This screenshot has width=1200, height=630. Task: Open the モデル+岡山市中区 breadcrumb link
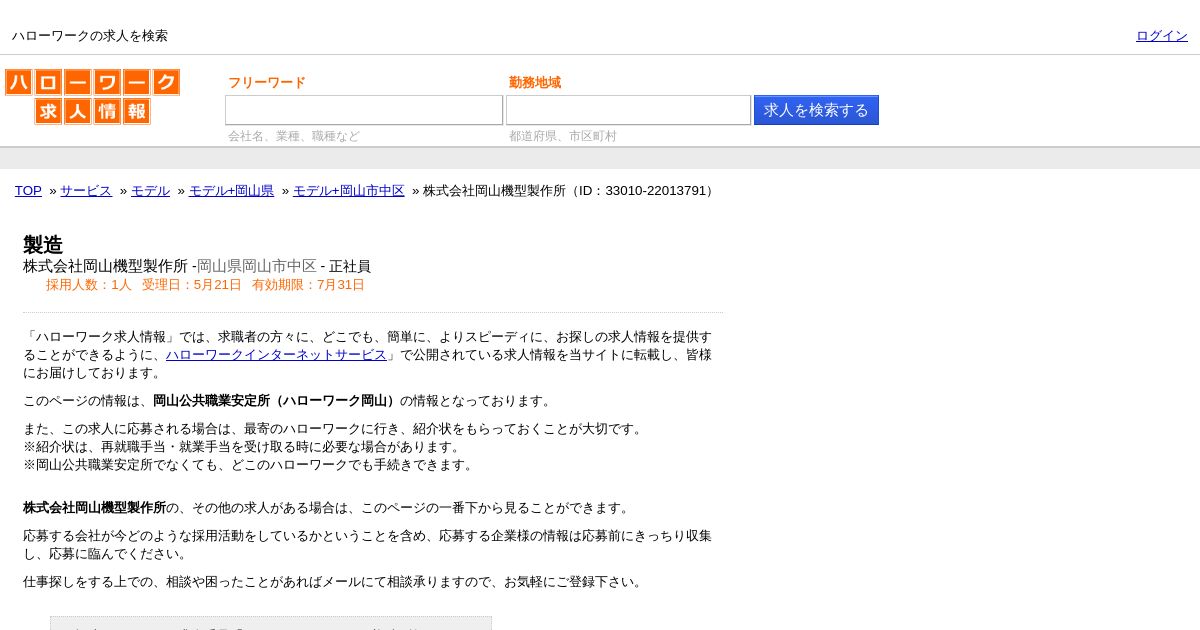(x=349, y=191)
